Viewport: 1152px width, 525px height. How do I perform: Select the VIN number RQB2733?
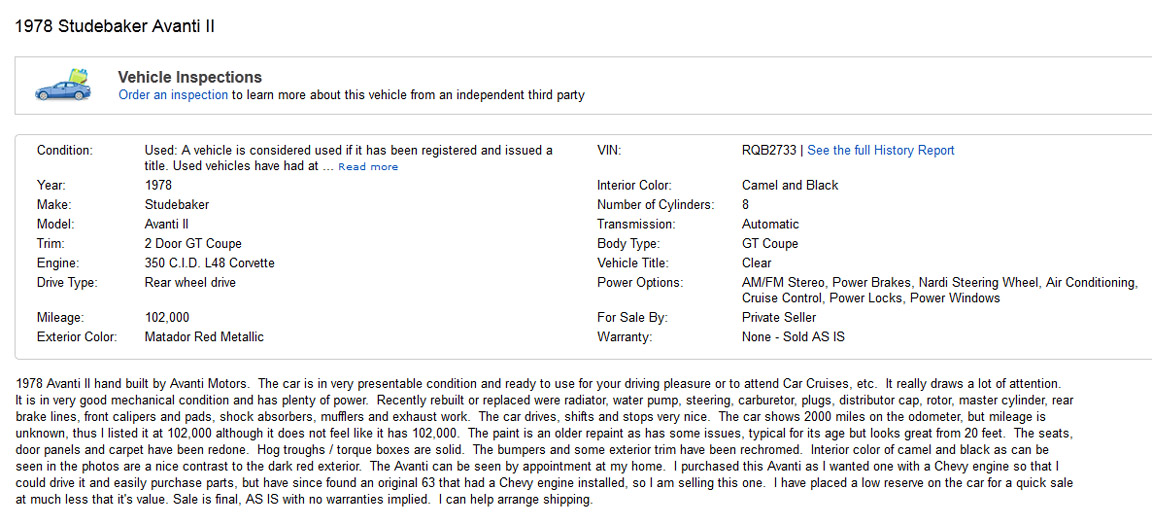click(769, 150)
